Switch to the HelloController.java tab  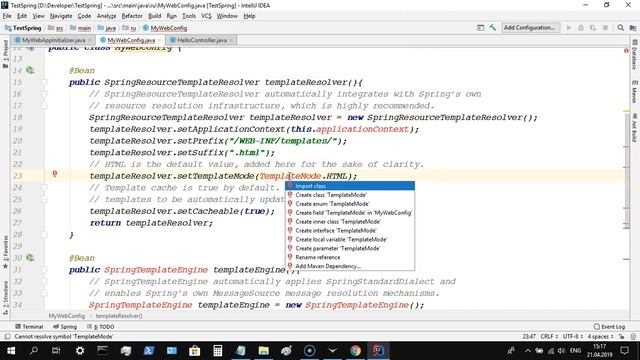(x=202, y=40)
